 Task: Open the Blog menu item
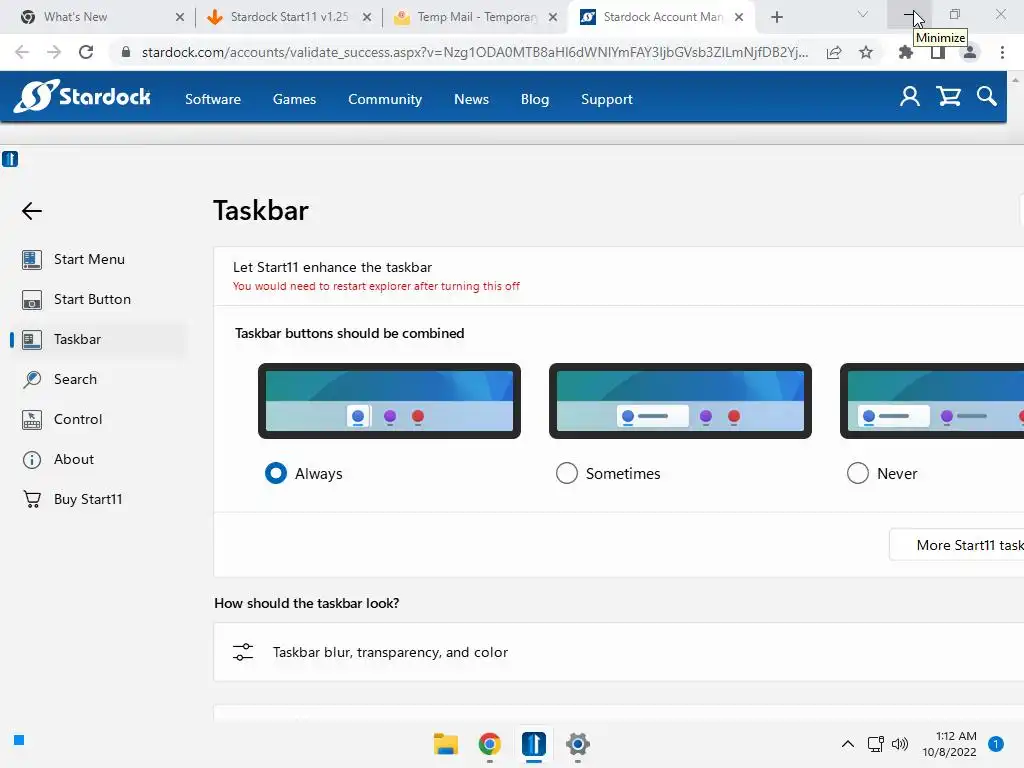click(x=535, y=99)
